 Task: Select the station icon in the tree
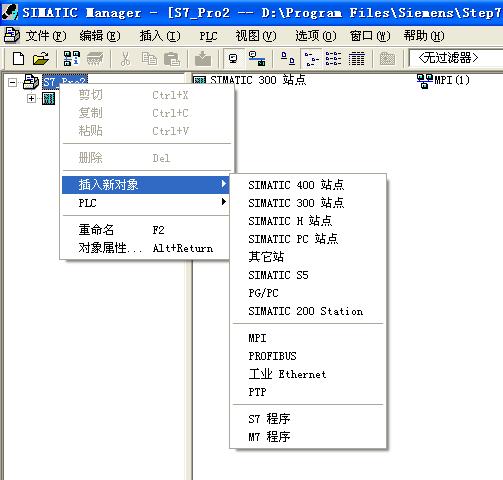point(49,98)
